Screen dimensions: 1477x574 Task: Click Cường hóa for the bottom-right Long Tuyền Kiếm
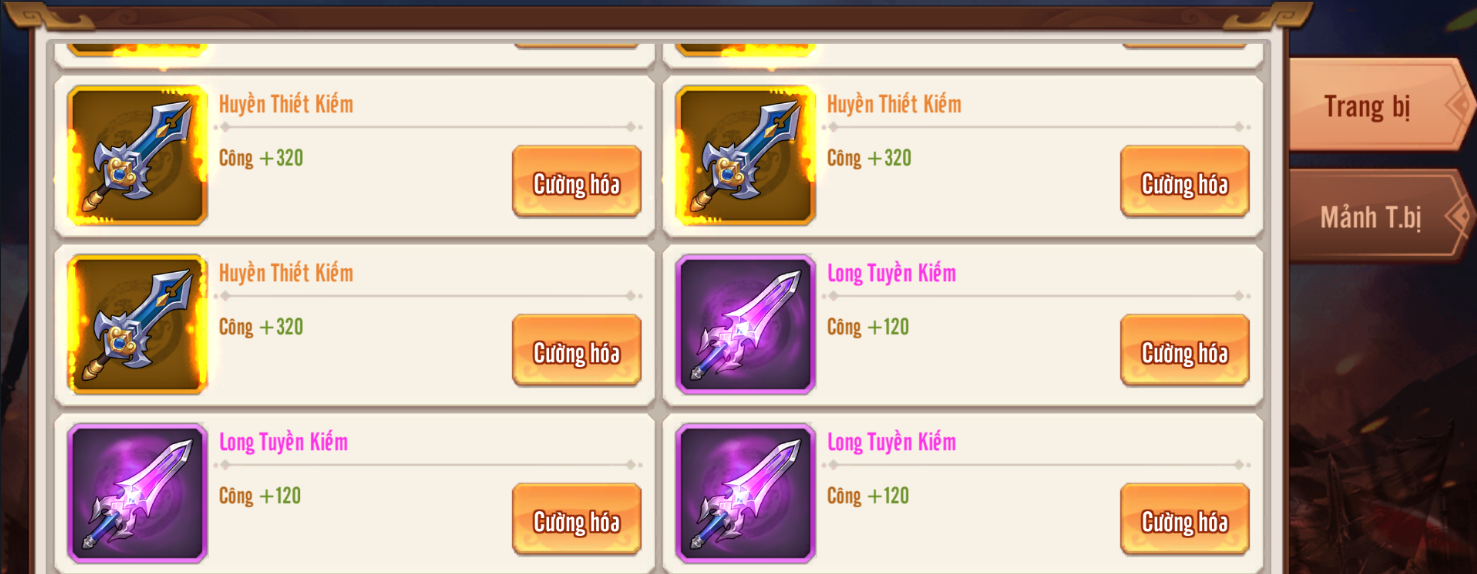(1185, 520)
